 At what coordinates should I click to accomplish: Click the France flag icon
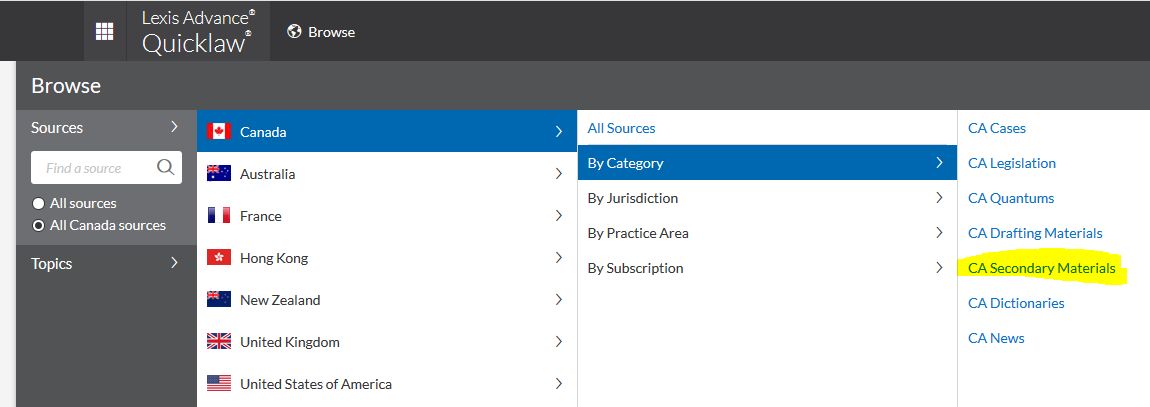click(x=219, y=216)
